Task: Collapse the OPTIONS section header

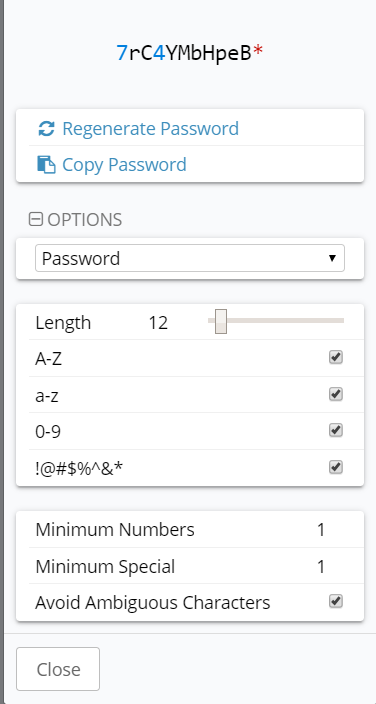Action: coord(75,220)
